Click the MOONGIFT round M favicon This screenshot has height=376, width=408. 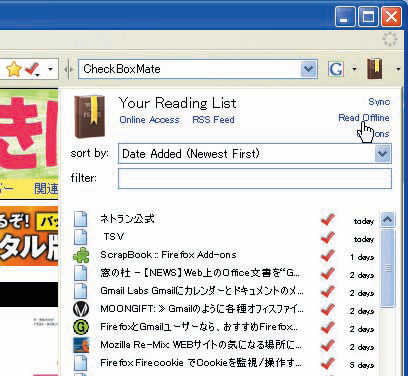81,309
